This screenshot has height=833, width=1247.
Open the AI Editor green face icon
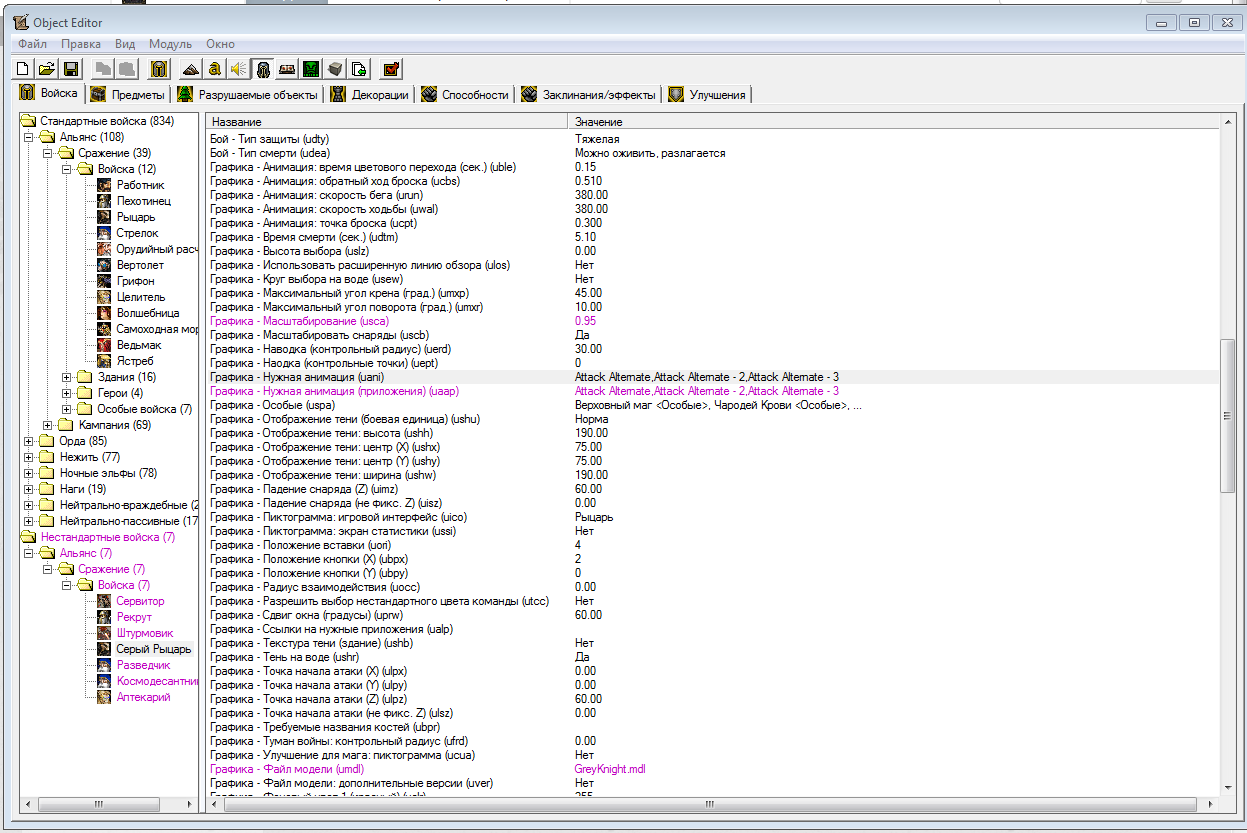pyautogui.click(x=311, y=69)
